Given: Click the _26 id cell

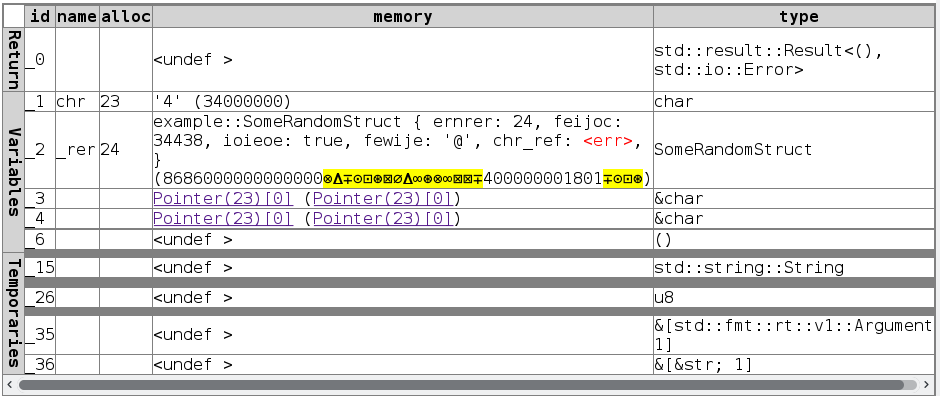Looking at the screenshot, I should [40, 298].
